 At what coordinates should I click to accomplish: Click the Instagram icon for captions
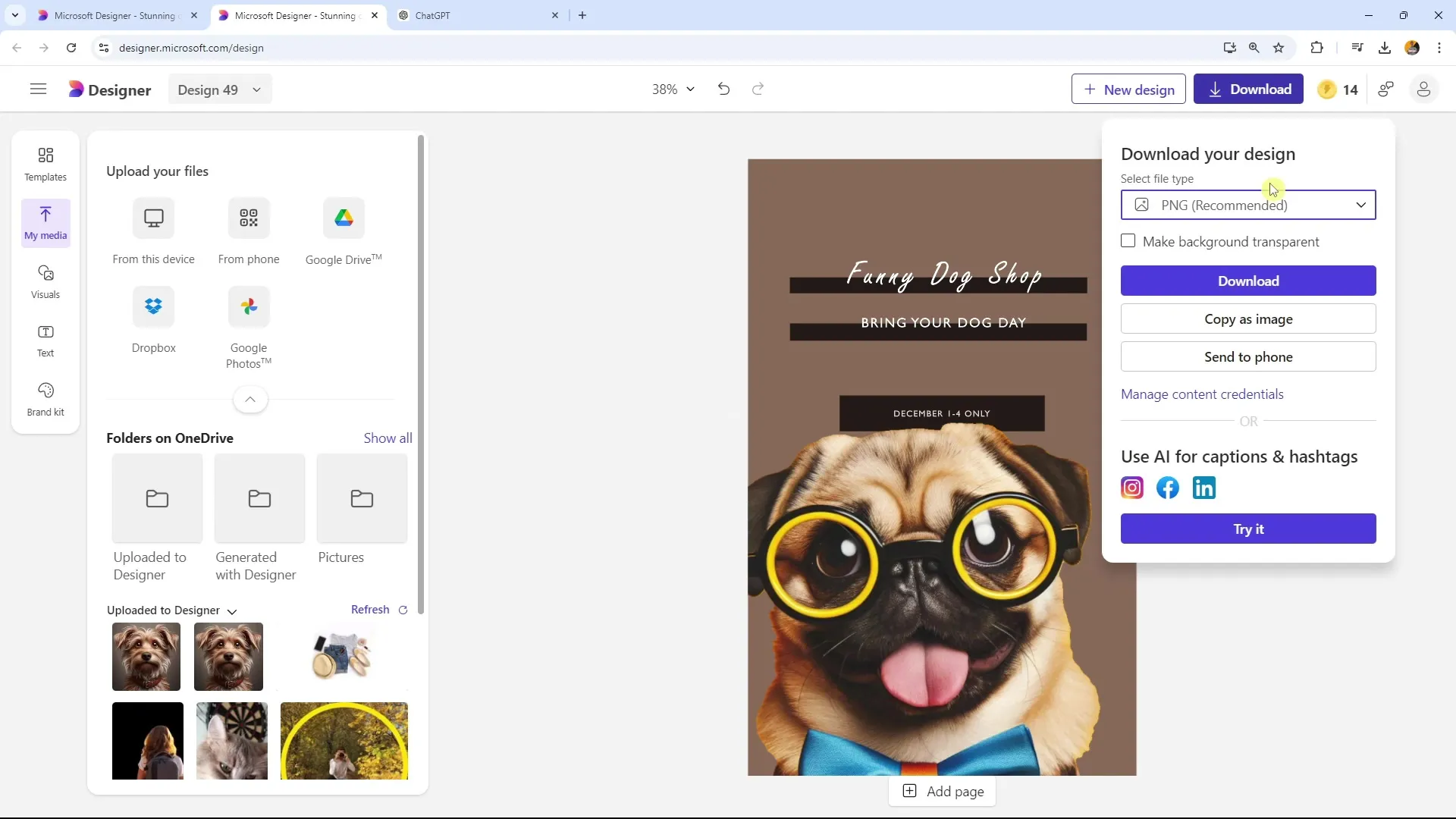pos(1132,487)
